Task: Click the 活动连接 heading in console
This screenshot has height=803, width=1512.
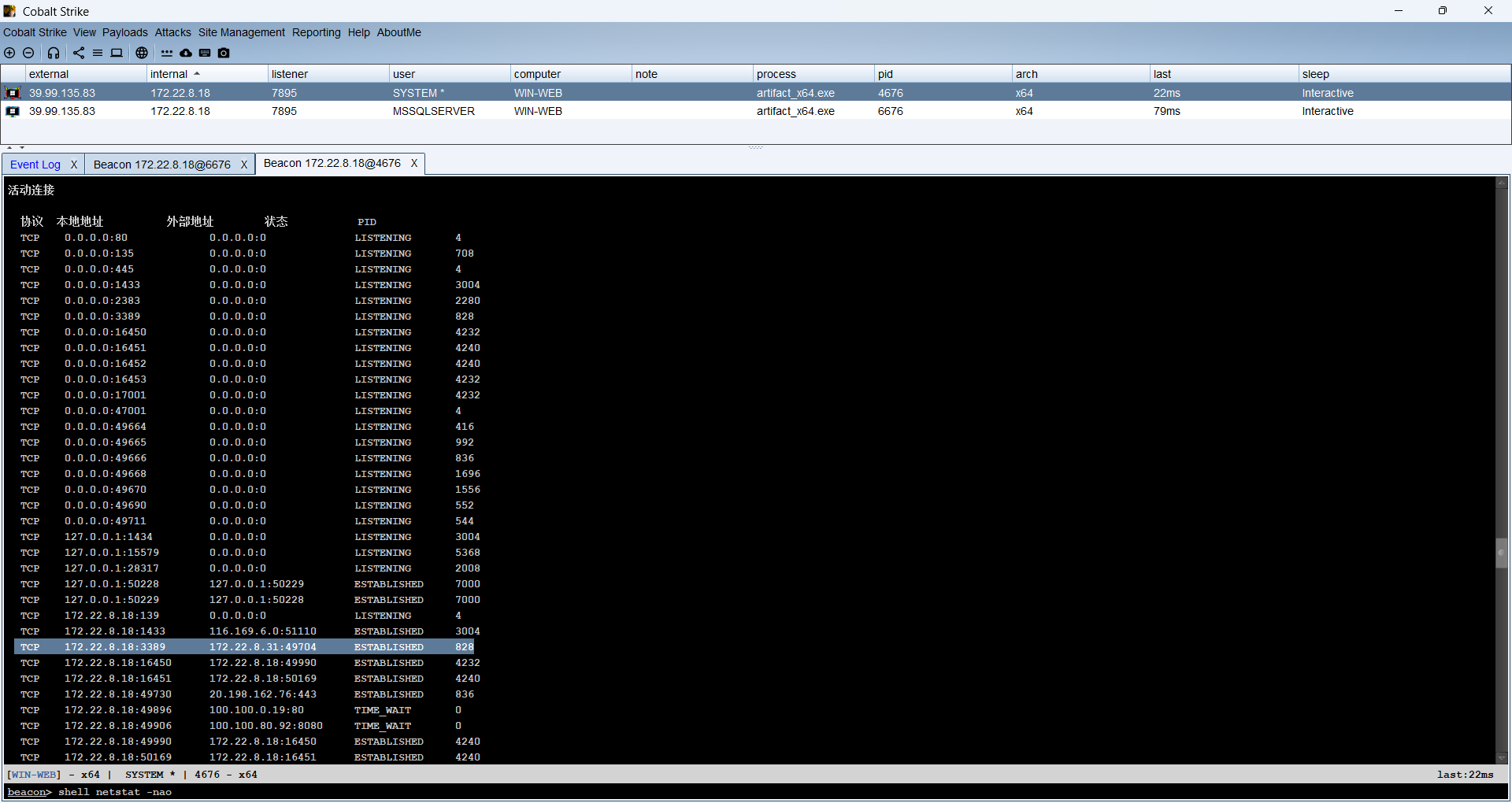Action: point(31,190)
